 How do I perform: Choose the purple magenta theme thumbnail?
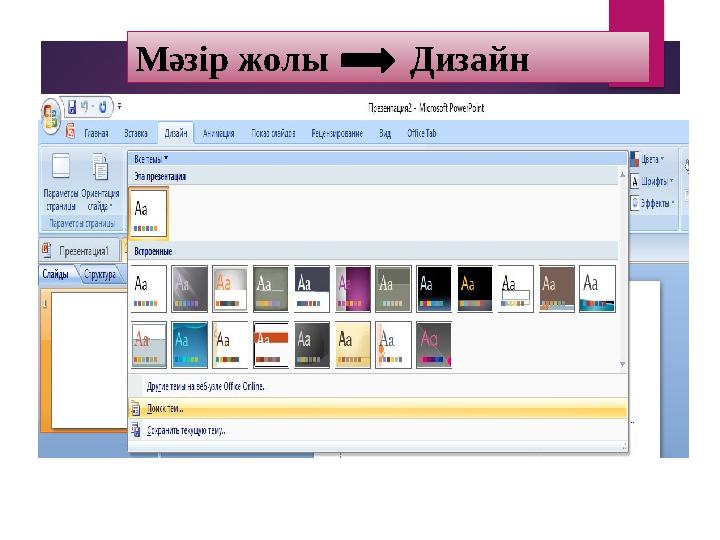[353, 289]
